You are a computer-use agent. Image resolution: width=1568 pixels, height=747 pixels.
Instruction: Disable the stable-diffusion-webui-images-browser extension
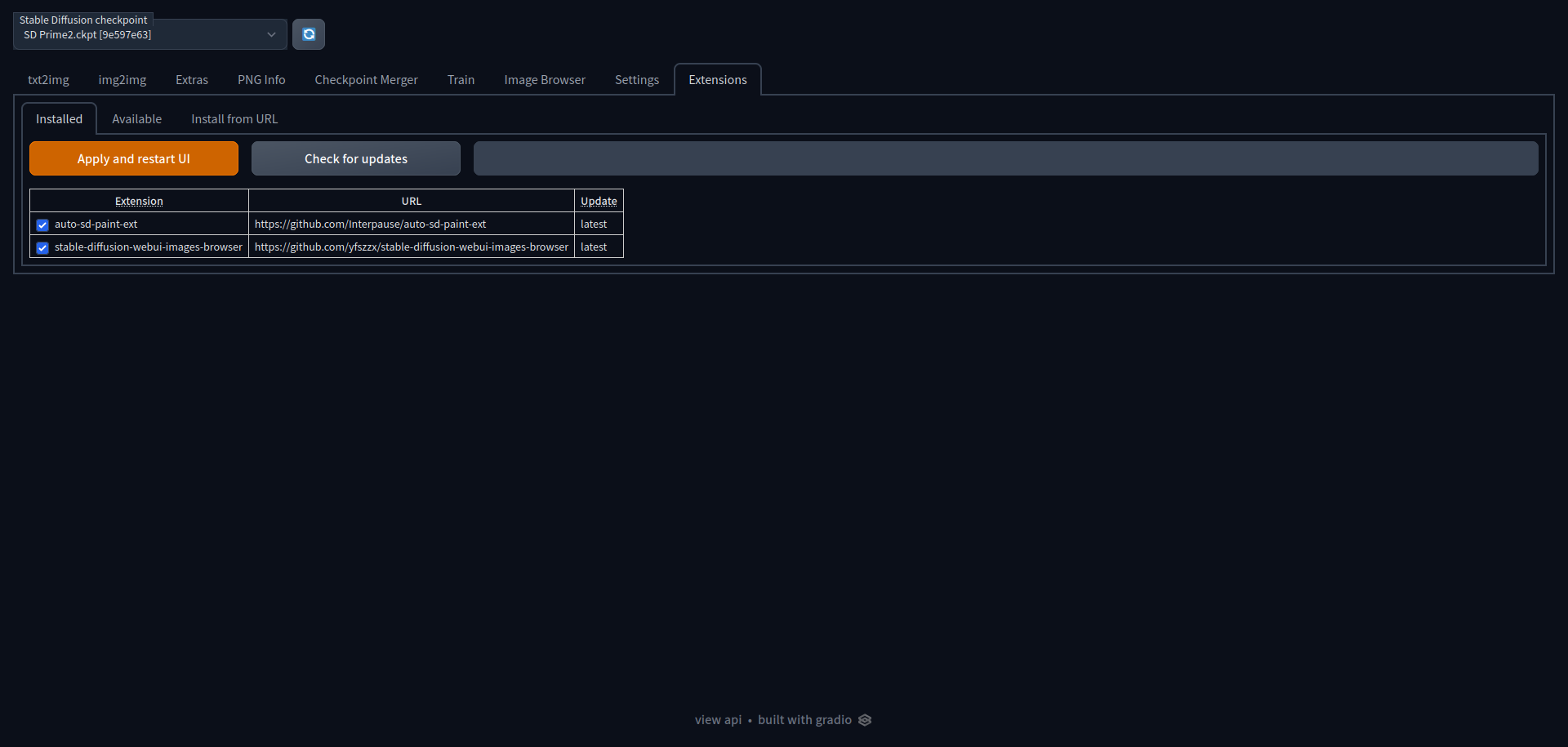pyautogui.click(x=42, y=247)
